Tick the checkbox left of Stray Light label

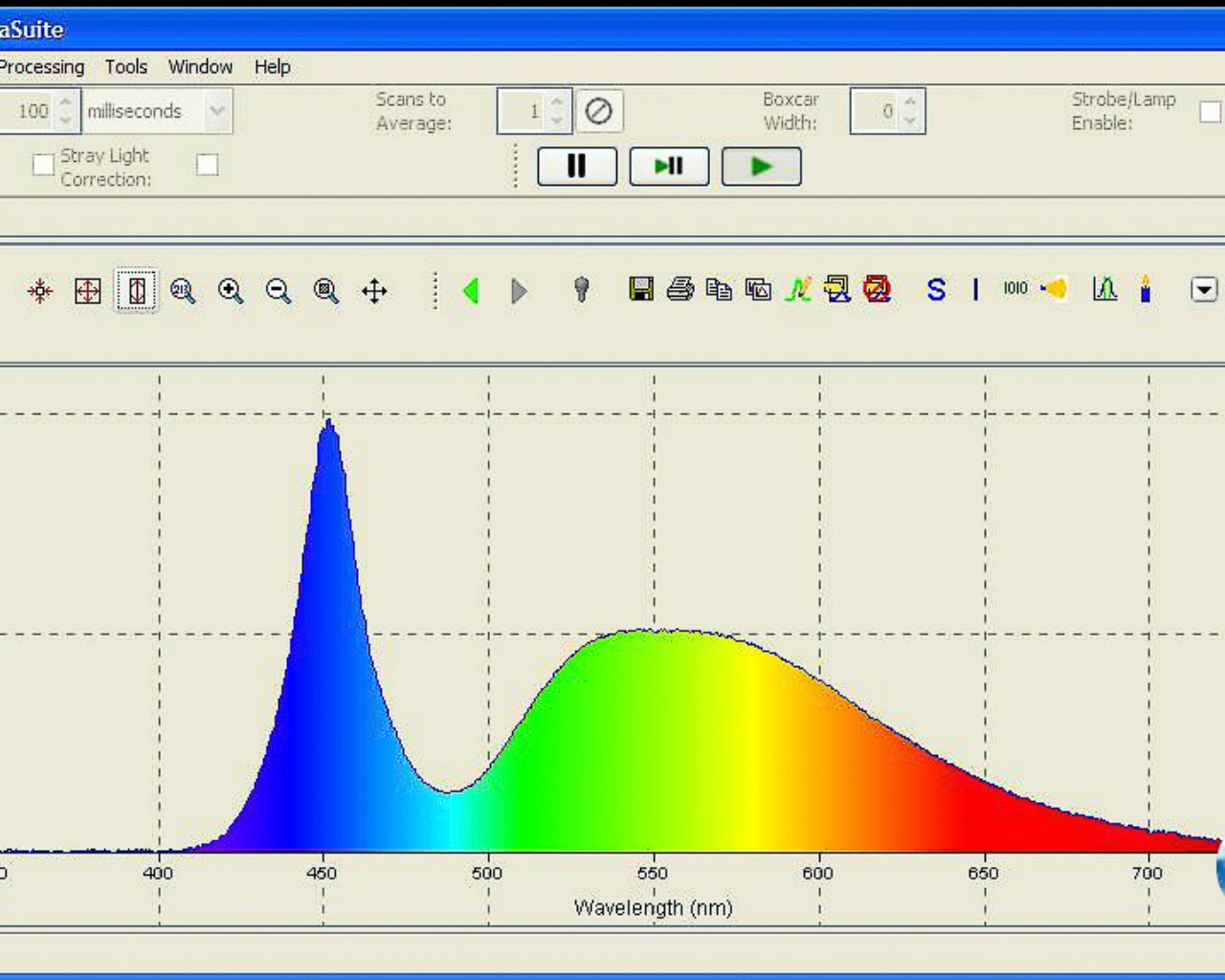pos(43,166)
